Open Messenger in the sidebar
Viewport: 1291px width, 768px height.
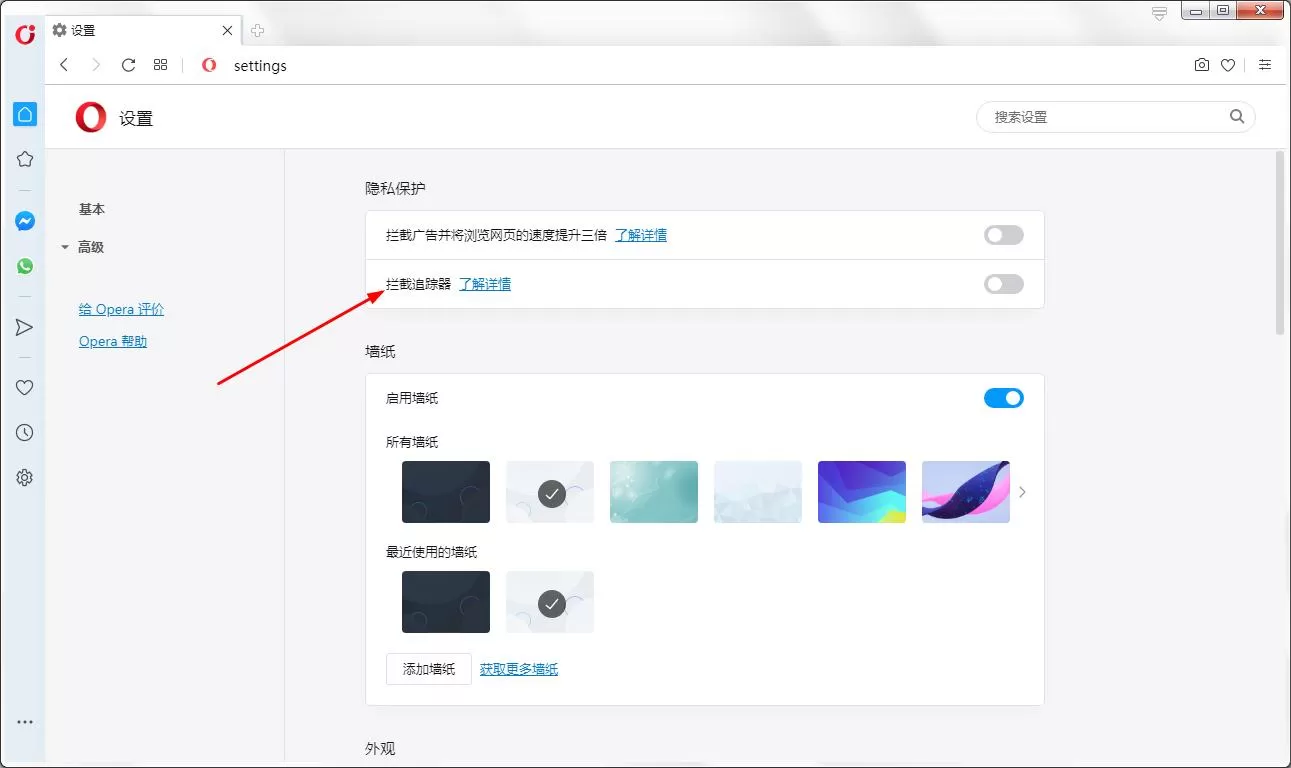coord(25,221)
